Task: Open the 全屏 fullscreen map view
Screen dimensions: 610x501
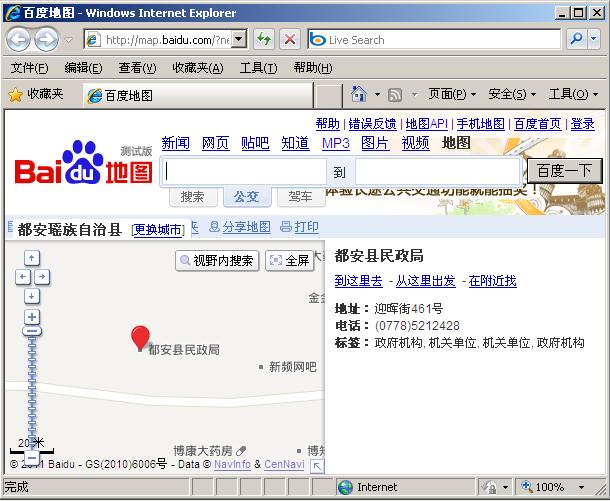Action: [x=289, y=260]
